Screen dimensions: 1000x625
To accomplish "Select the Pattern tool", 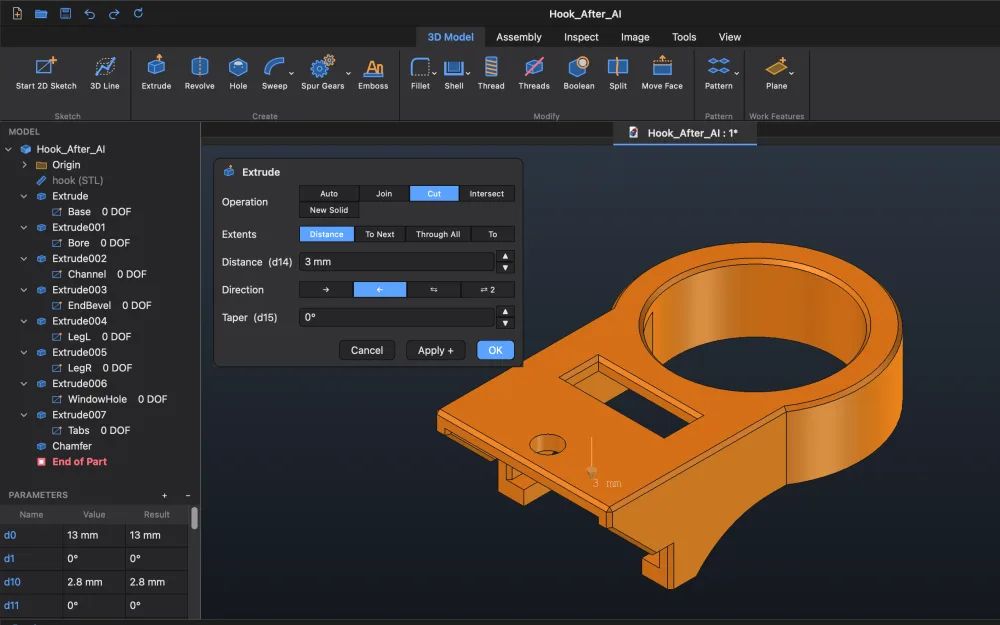I will (x=719, y=73).
